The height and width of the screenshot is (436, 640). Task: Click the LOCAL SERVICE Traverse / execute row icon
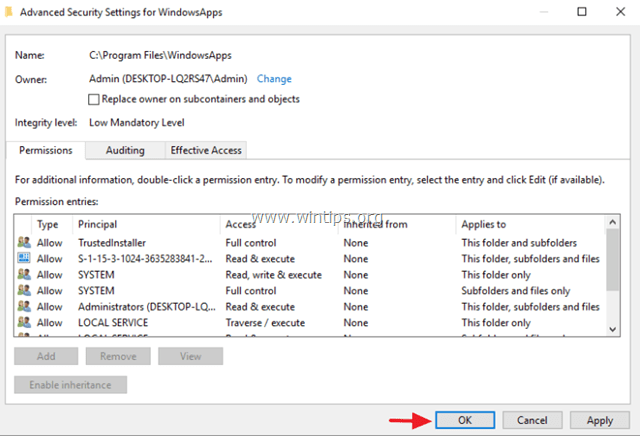tap(24, 322)
